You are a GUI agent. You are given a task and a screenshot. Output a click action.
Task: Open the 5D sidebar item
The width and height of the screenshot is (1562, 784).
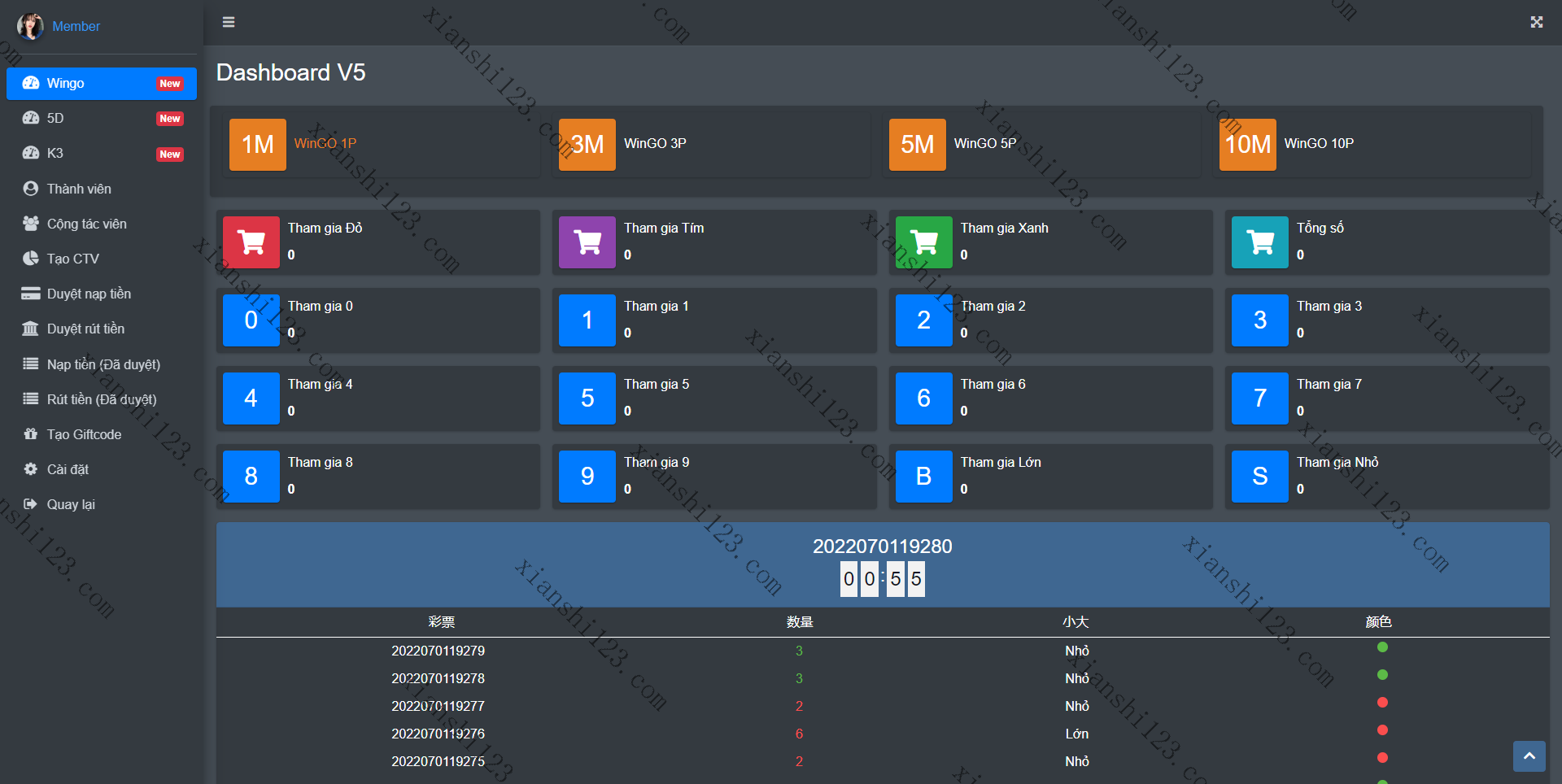[102, 118]
